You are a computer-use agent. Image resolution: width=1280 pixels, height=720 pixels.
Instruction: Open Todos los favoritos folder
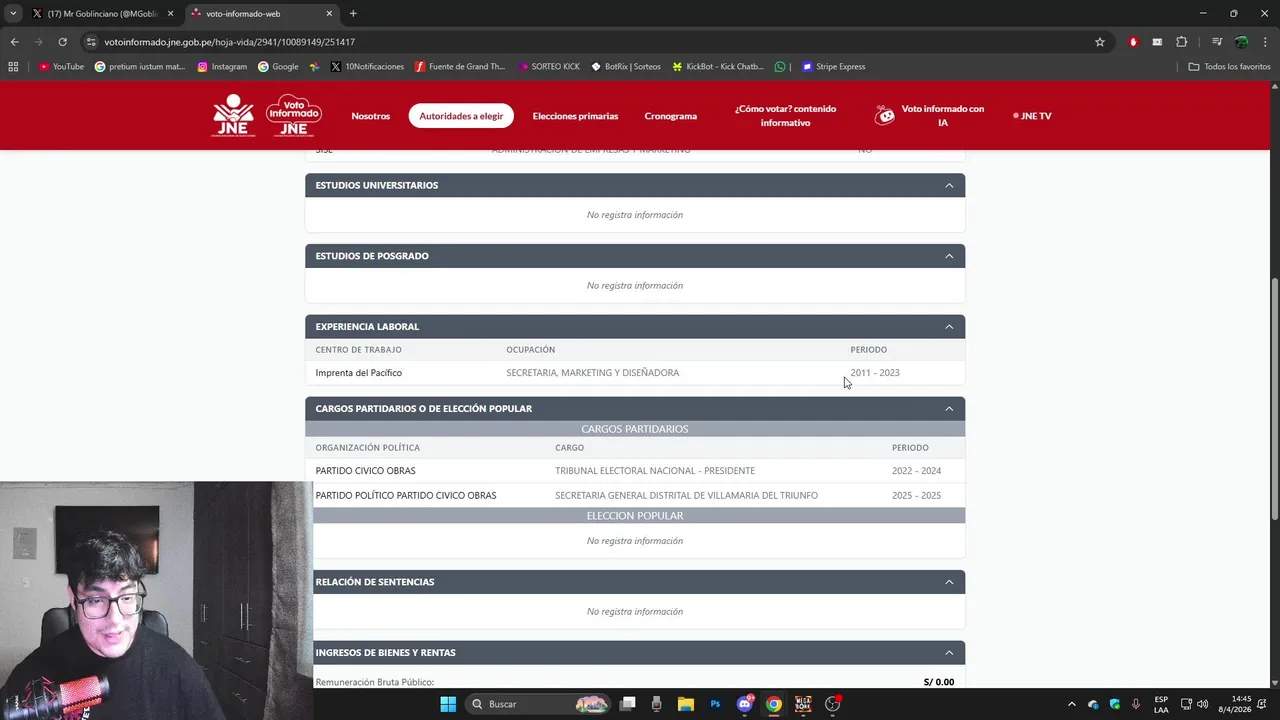(1230, 67)
